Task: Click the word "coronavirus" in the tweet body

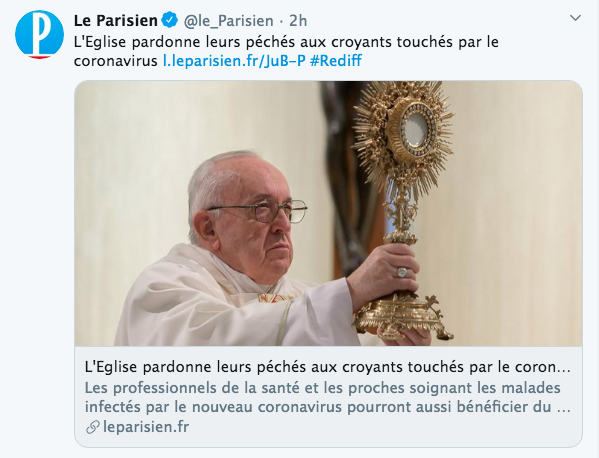Action: 116,61
